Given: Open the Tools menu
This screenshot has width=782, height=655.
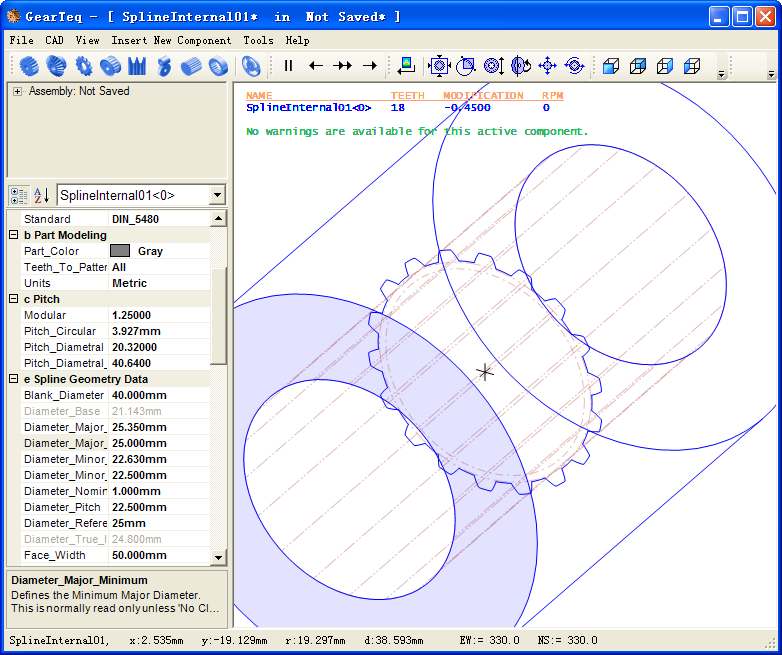Looking at the screenshot, I should [x=258, y=40].
